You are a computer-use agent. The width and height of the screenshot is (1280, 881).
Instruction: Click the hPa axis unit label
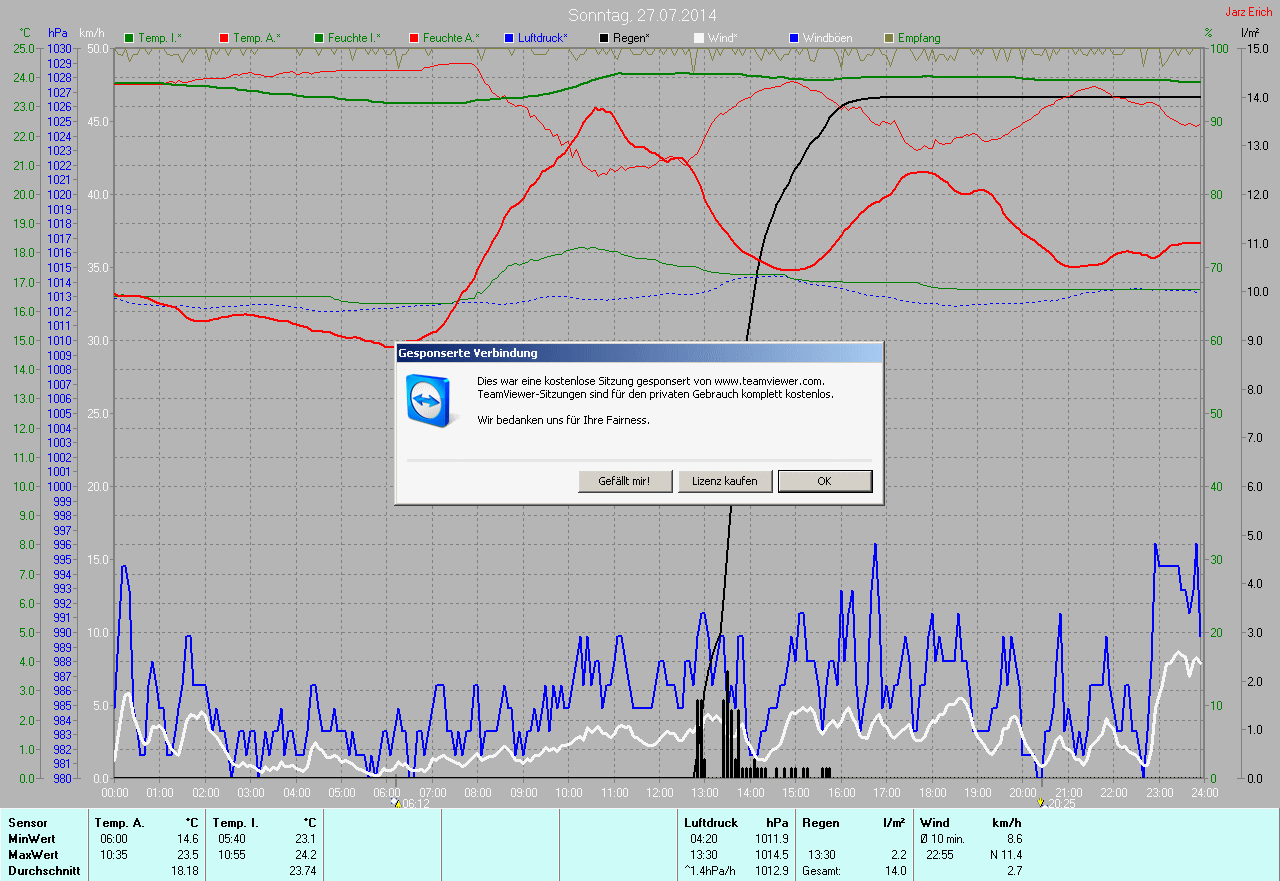[x=57, y=33]
